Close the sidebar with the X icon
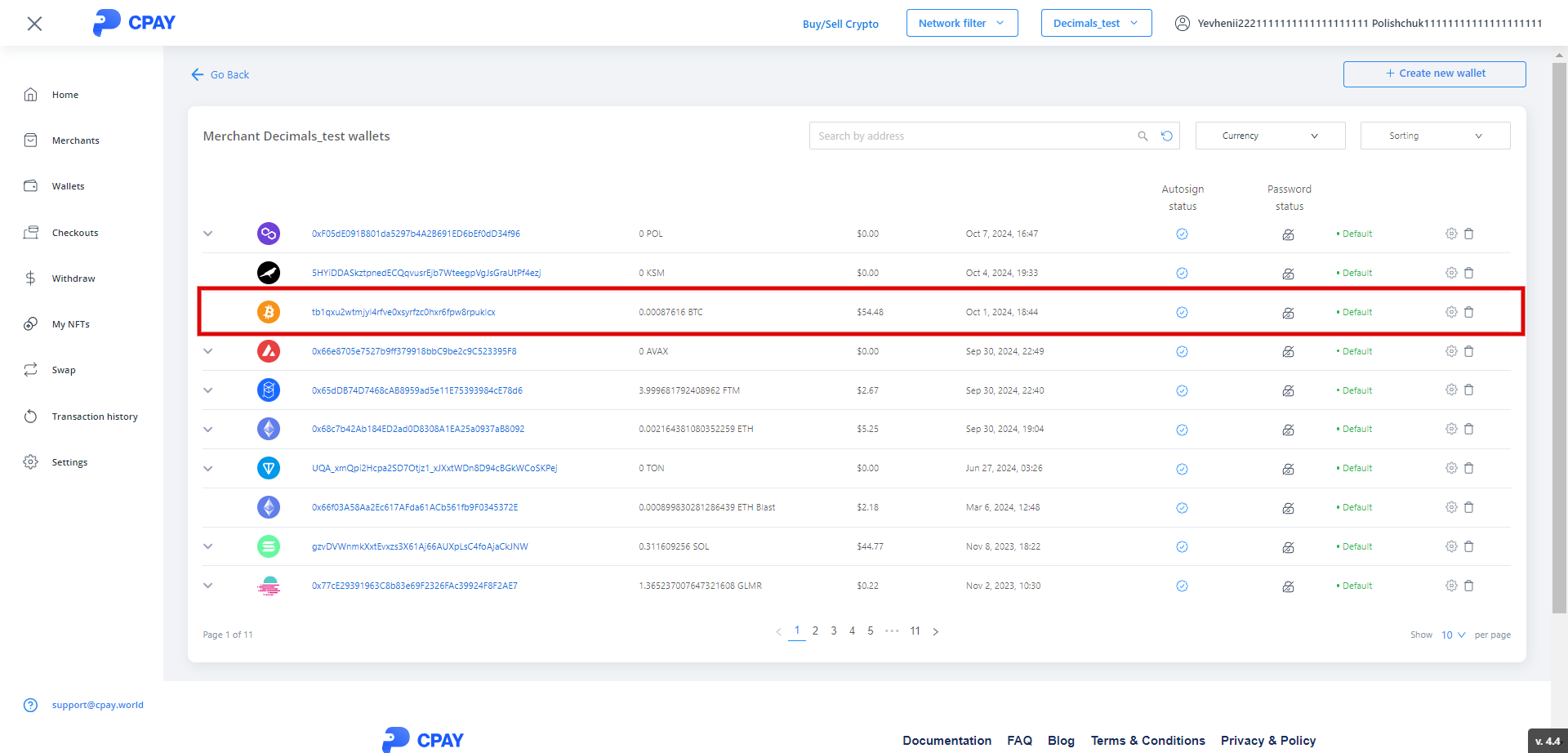The width and height of the screenshot is (1568, 753). coord(34,24)
